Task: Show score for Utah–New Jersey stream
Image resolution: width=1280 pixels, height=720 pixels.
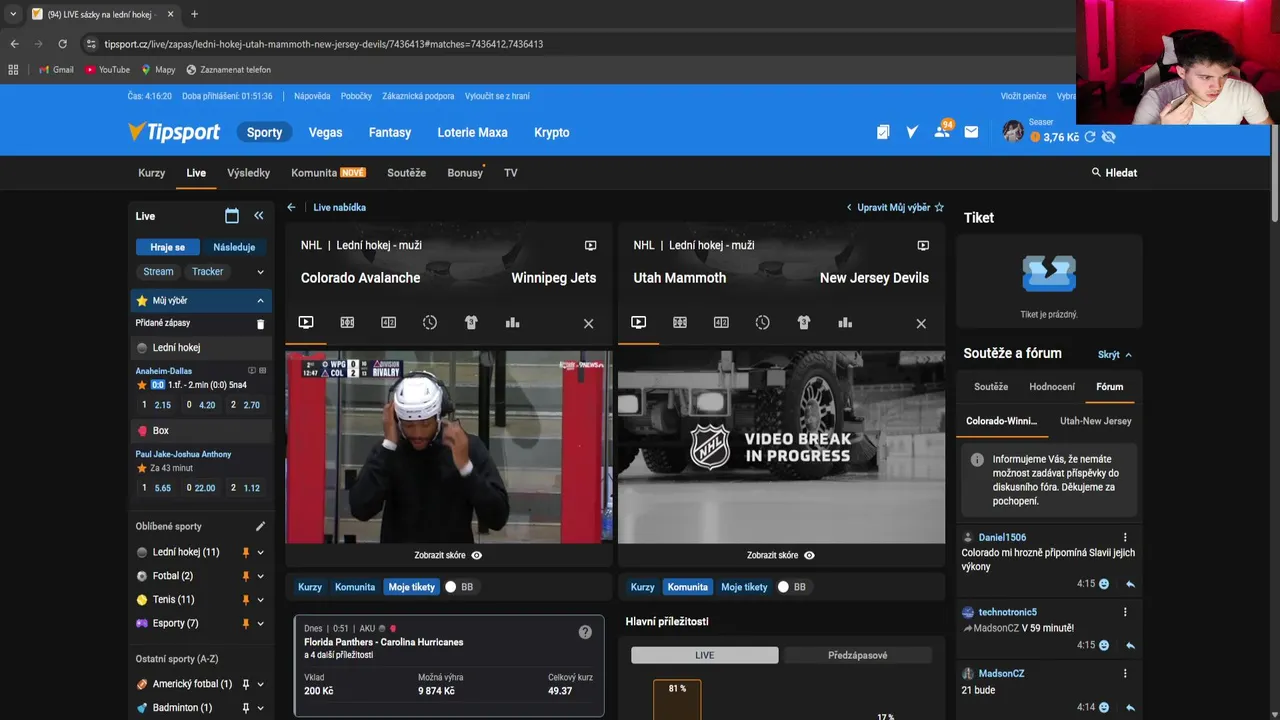Action: [780, 555]
